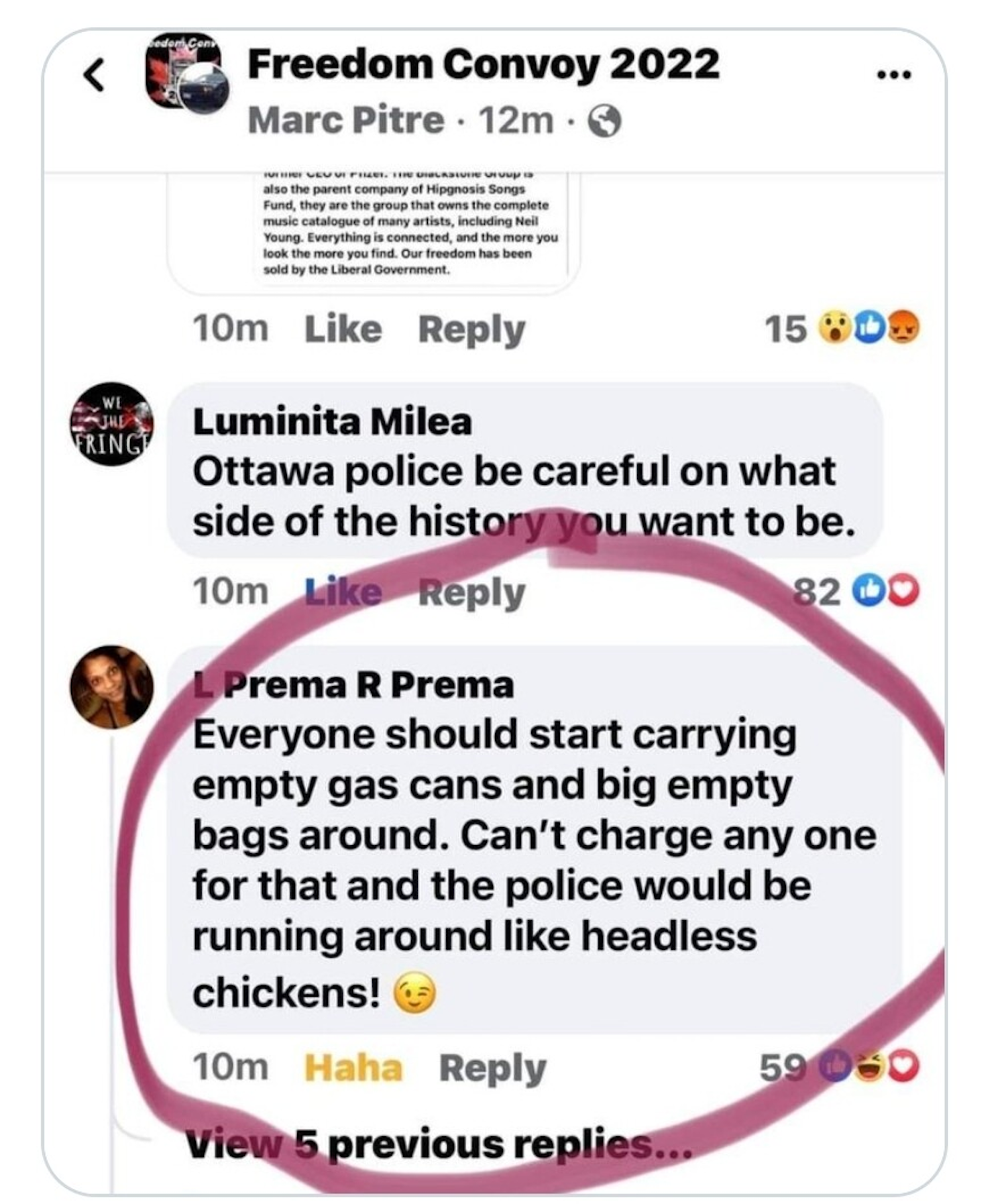1006x1204 pixels.
Task: Toggle Like on Luminita Milea's comment
Action: pos(343,593)
